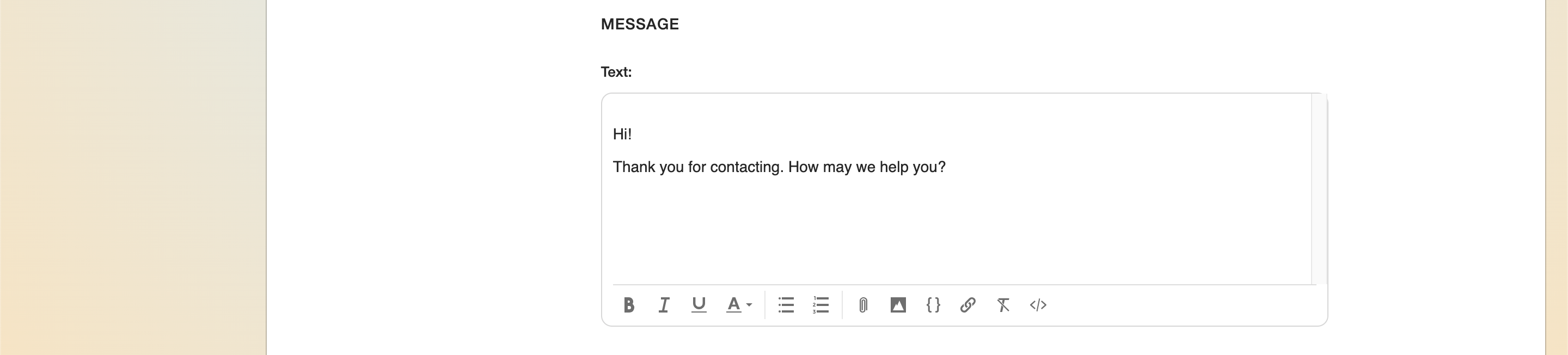Click the text color letter A icon
The image size is (1568, 355).
(x=733, y=305)
